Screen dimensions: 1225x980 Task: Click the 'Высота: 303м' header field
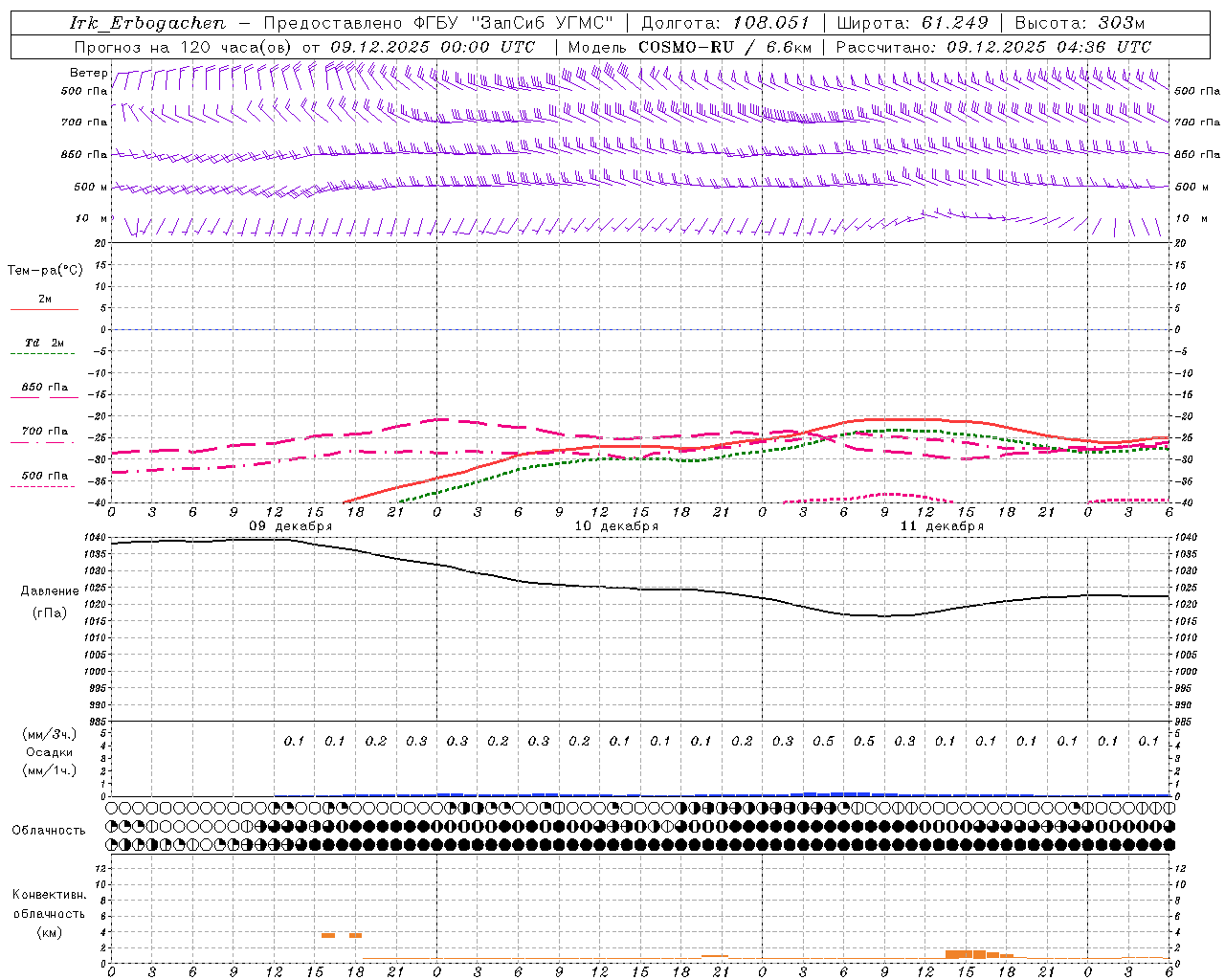coord(1080,23)
